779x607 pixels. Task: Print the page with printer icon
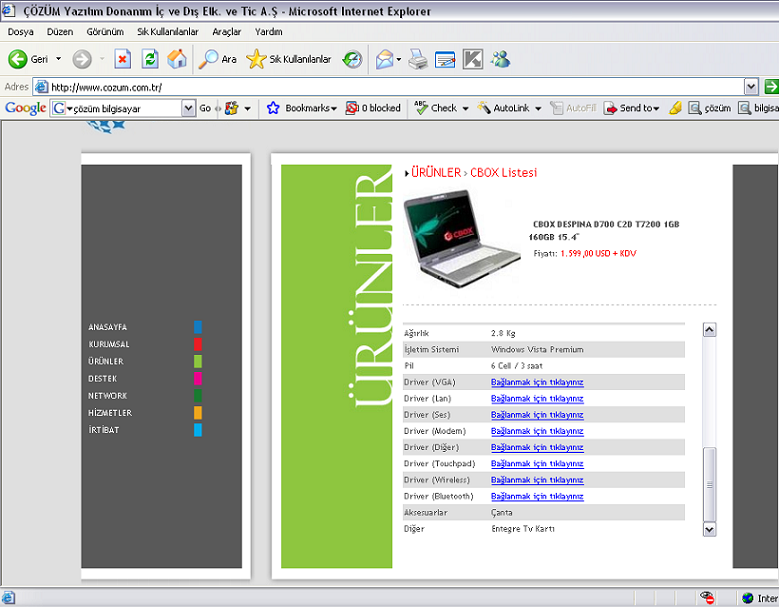click(418, 59)
